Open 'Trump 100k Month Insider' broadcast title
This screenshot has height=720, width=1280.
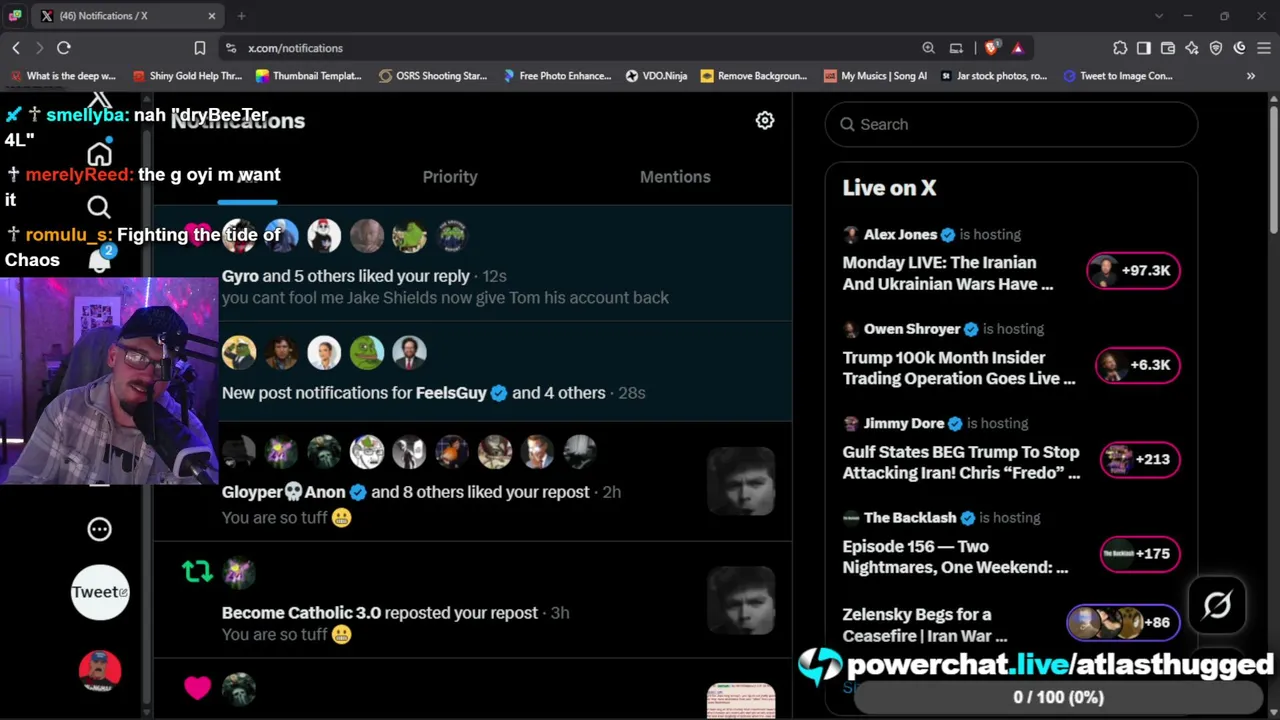(958, 368)
